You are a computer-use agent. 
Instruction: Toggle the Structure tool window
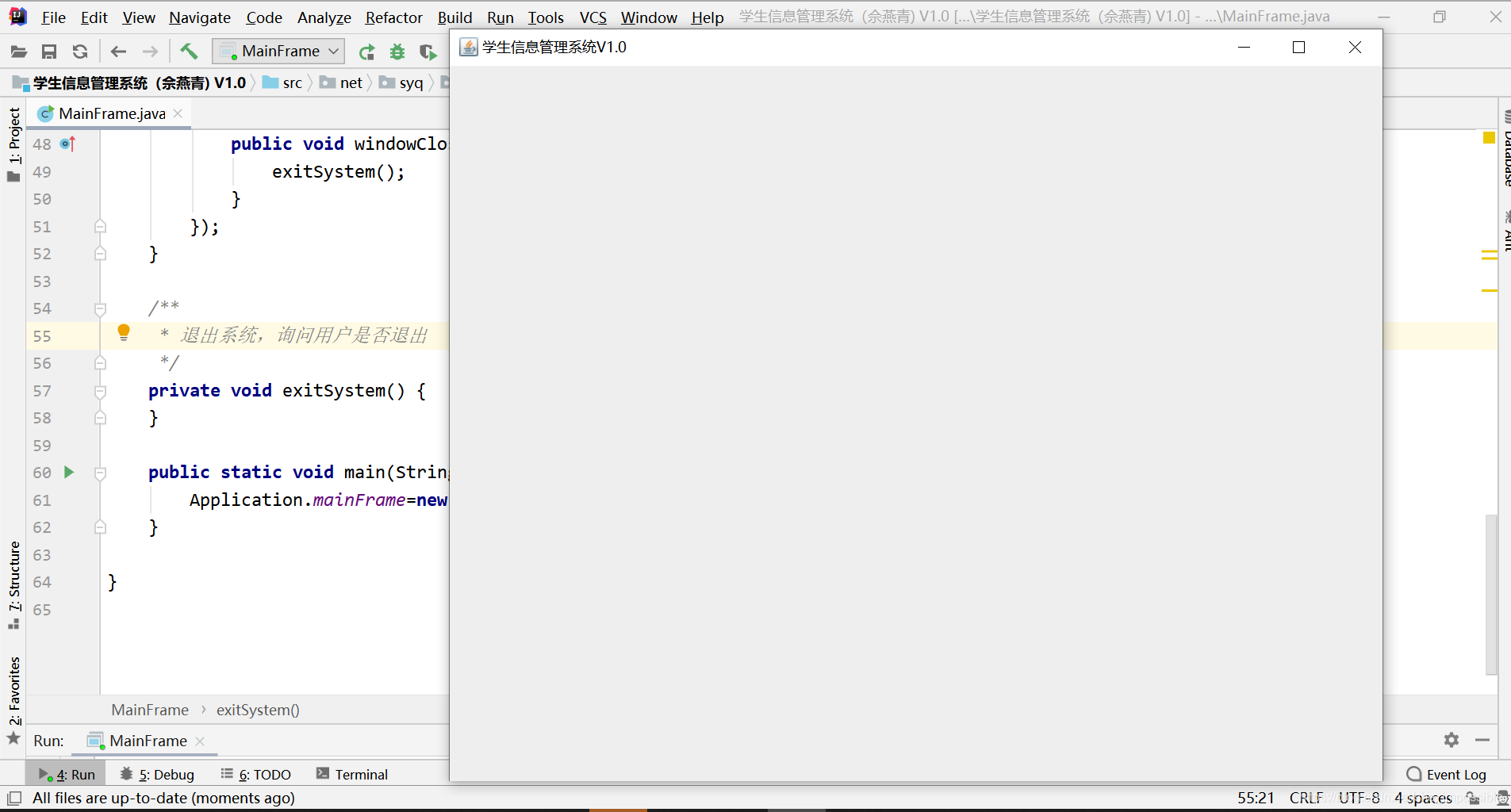coord(13,584)
